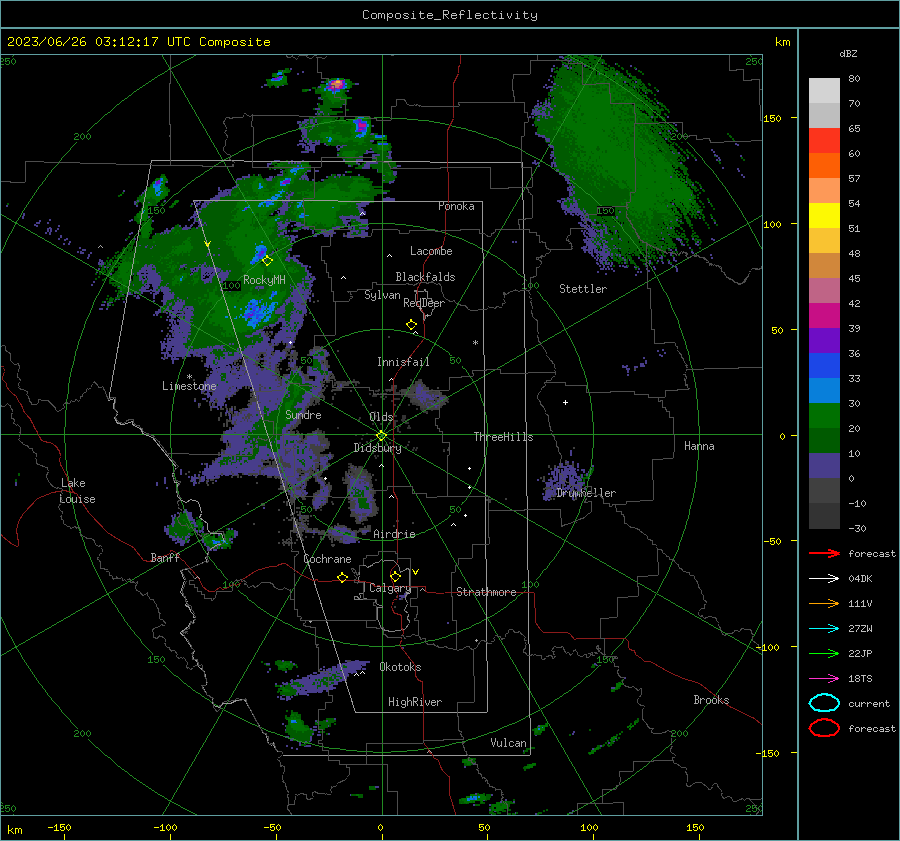Viewport: 900px width, 841px height.
Task: Pick the purple swatch between 39 and 36
Action: (824, 340)
